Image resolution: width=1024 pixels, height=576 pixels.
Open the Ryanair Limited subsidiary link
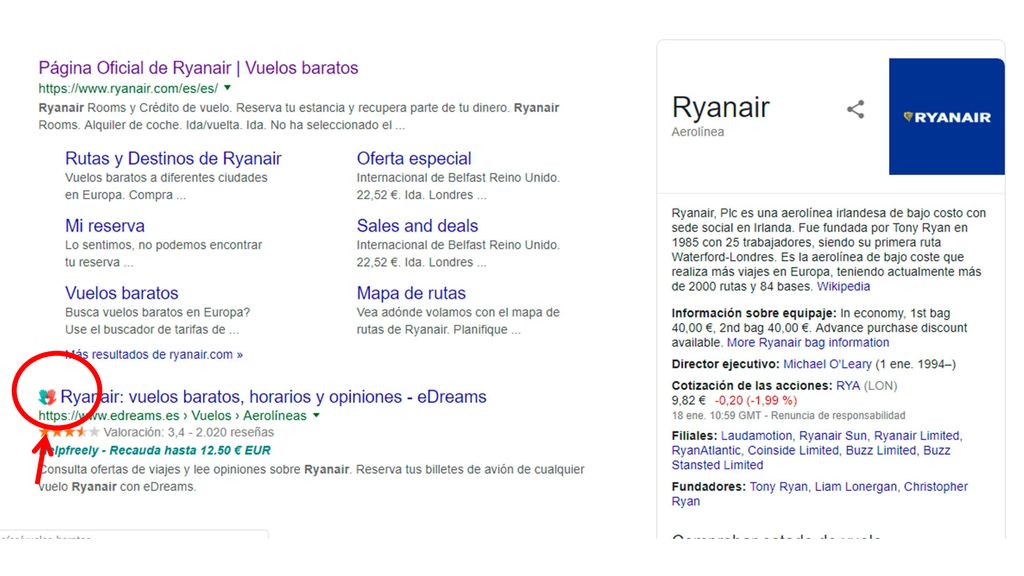click(x=917, y=436)
